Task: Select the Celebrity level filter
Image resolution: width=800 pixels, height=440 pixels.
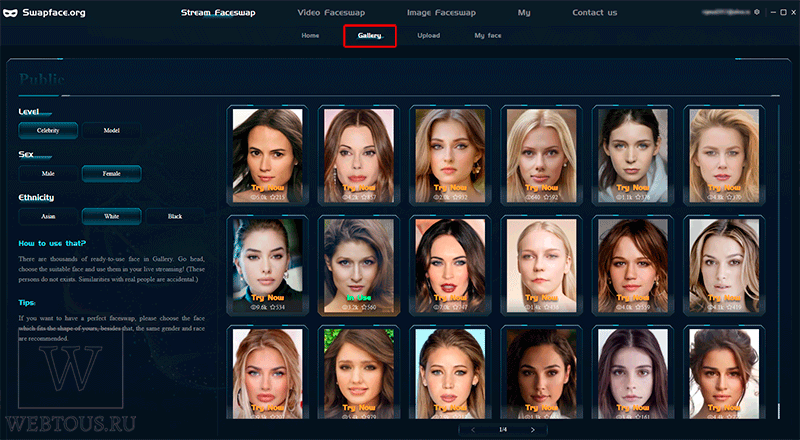Action: tap(48, 131)
